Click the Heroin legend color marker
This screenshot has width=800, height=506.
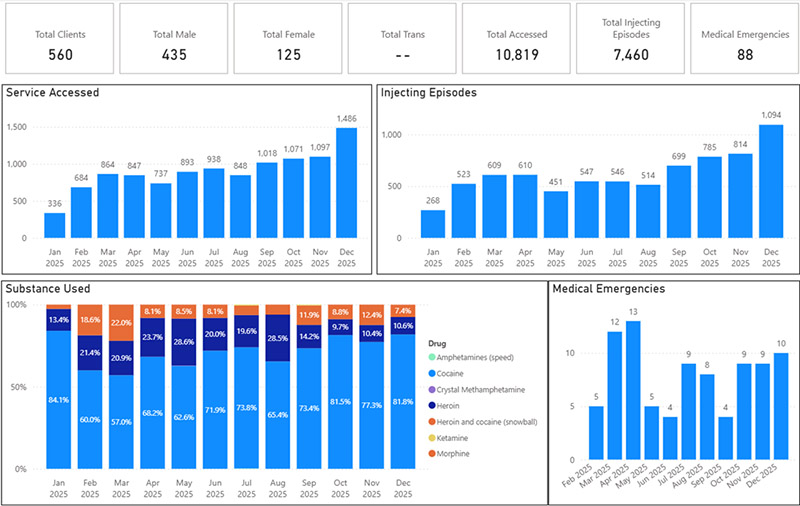431,405
